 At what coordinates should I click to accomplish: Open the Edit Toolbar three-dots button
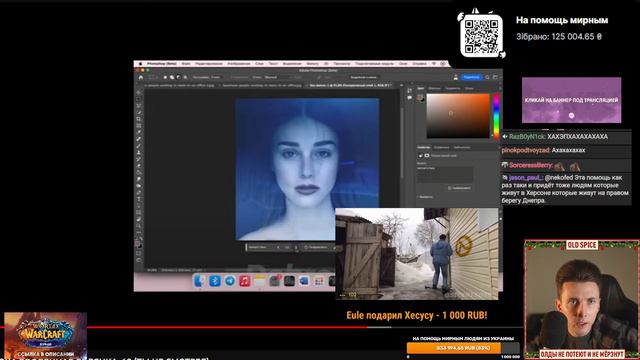(138, 232)
